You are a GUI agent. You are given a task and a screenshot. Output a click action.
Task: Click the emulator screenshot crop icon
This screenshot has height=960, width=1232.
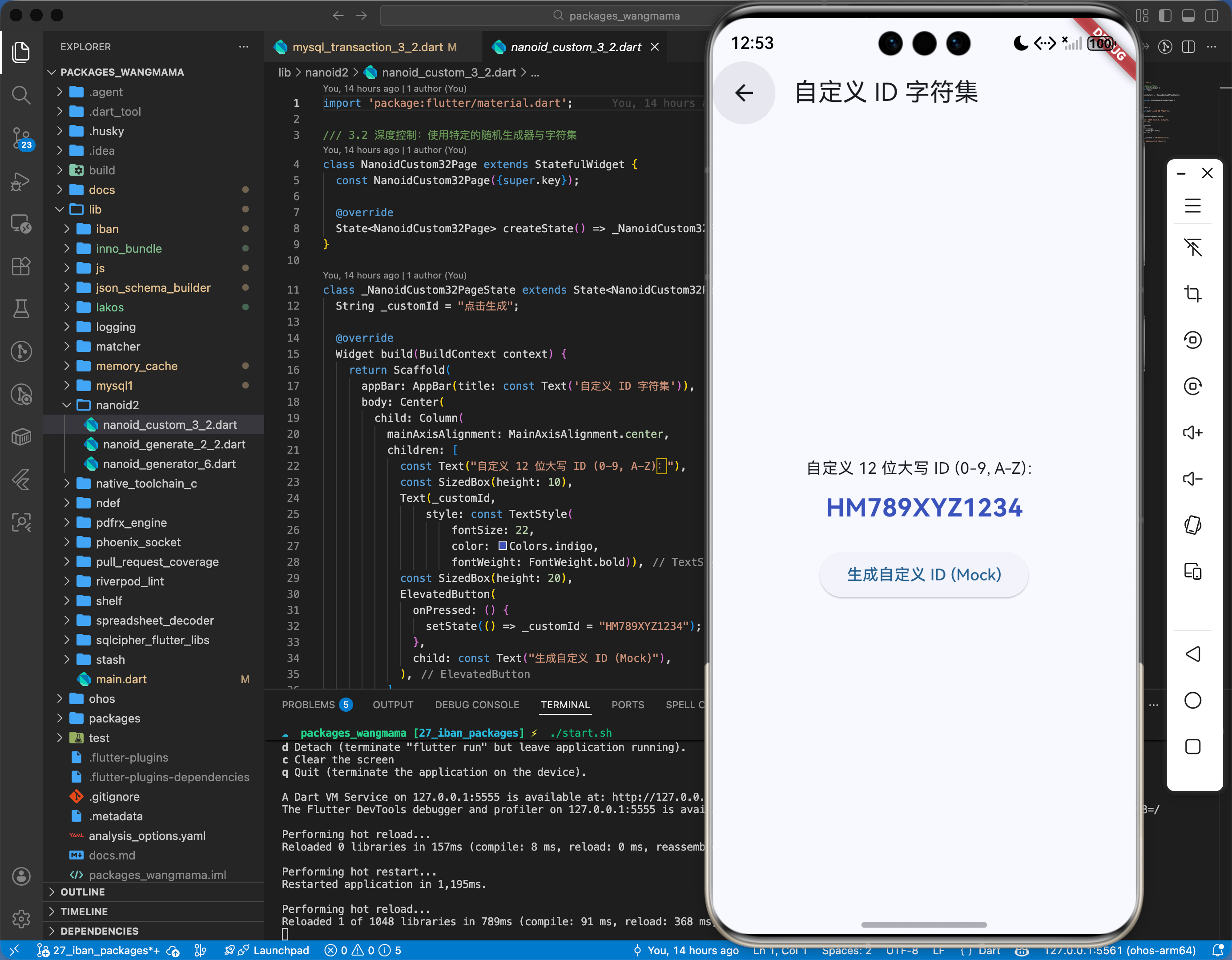(1192, 294)
